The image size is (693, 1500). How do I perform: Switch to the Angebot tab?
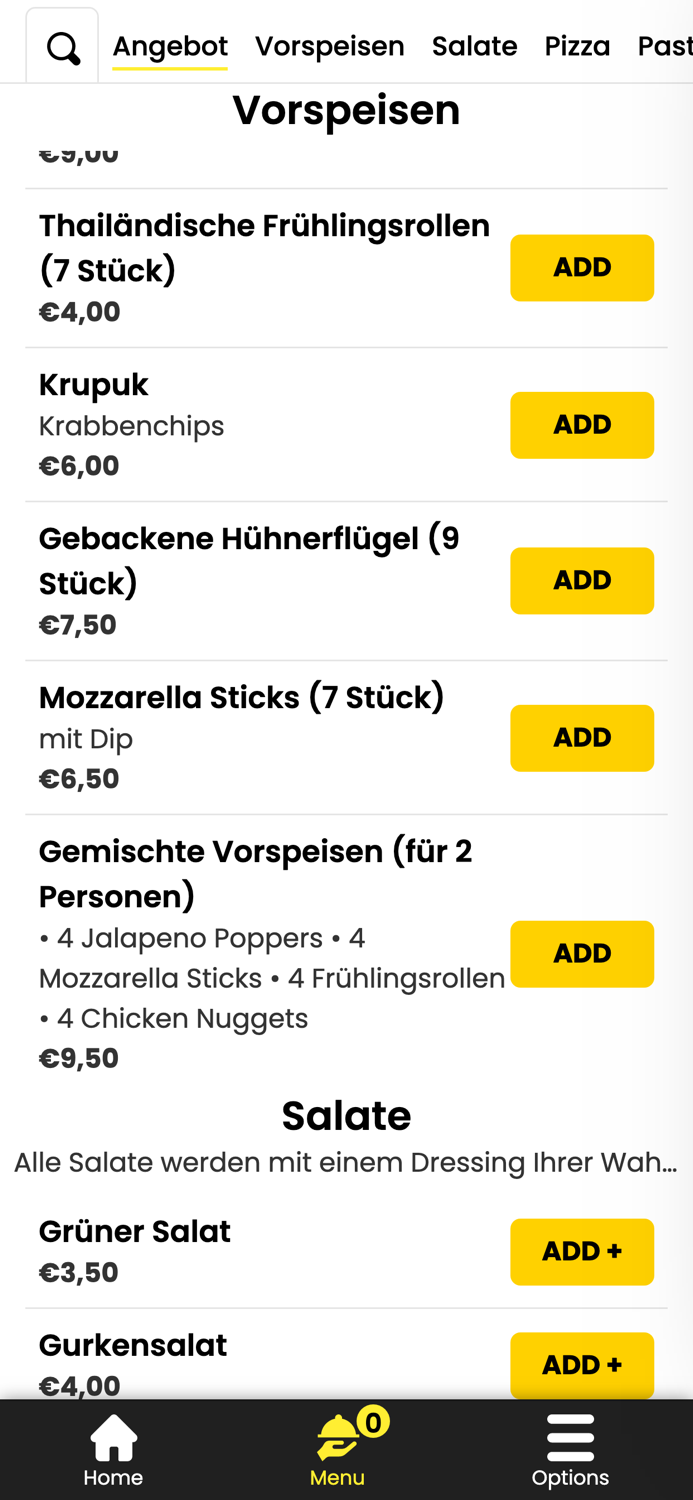click(x=169, y=46)
